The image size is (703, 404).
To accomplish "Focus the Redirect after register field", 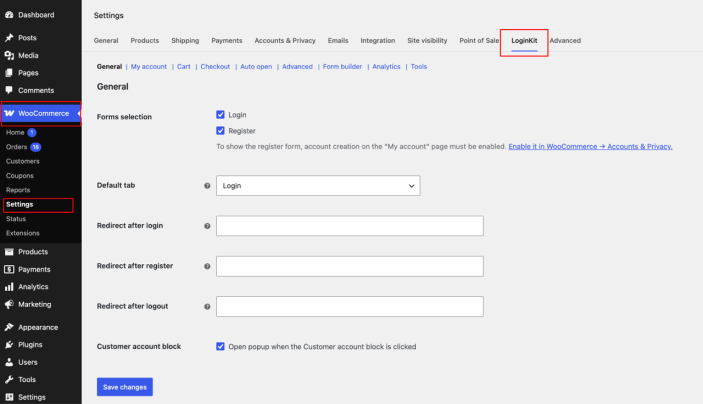I will click(350, 266).
